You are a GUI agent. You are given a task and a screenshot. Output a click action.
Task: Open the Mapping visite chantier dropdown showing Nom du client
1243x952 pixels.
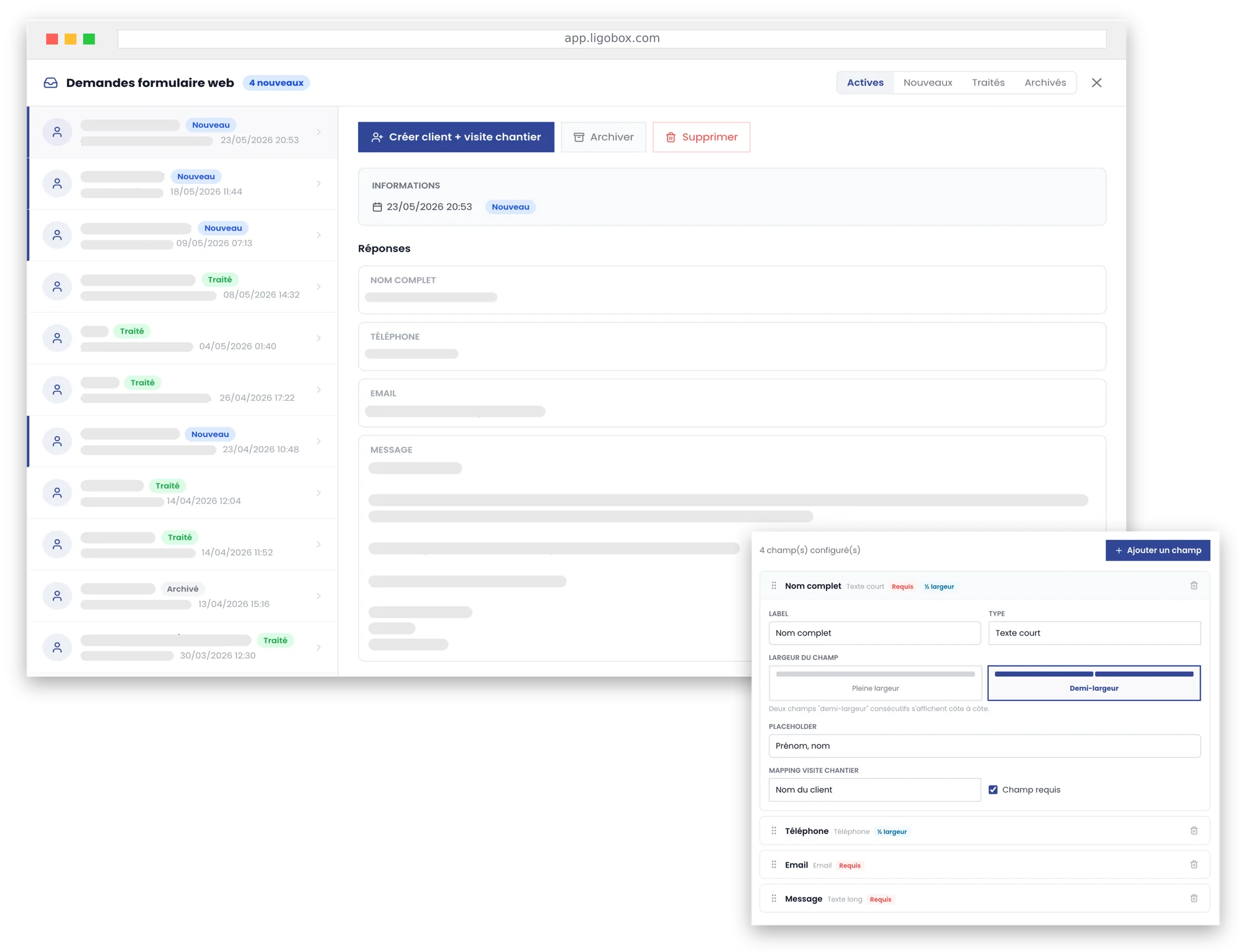point(874,790)
